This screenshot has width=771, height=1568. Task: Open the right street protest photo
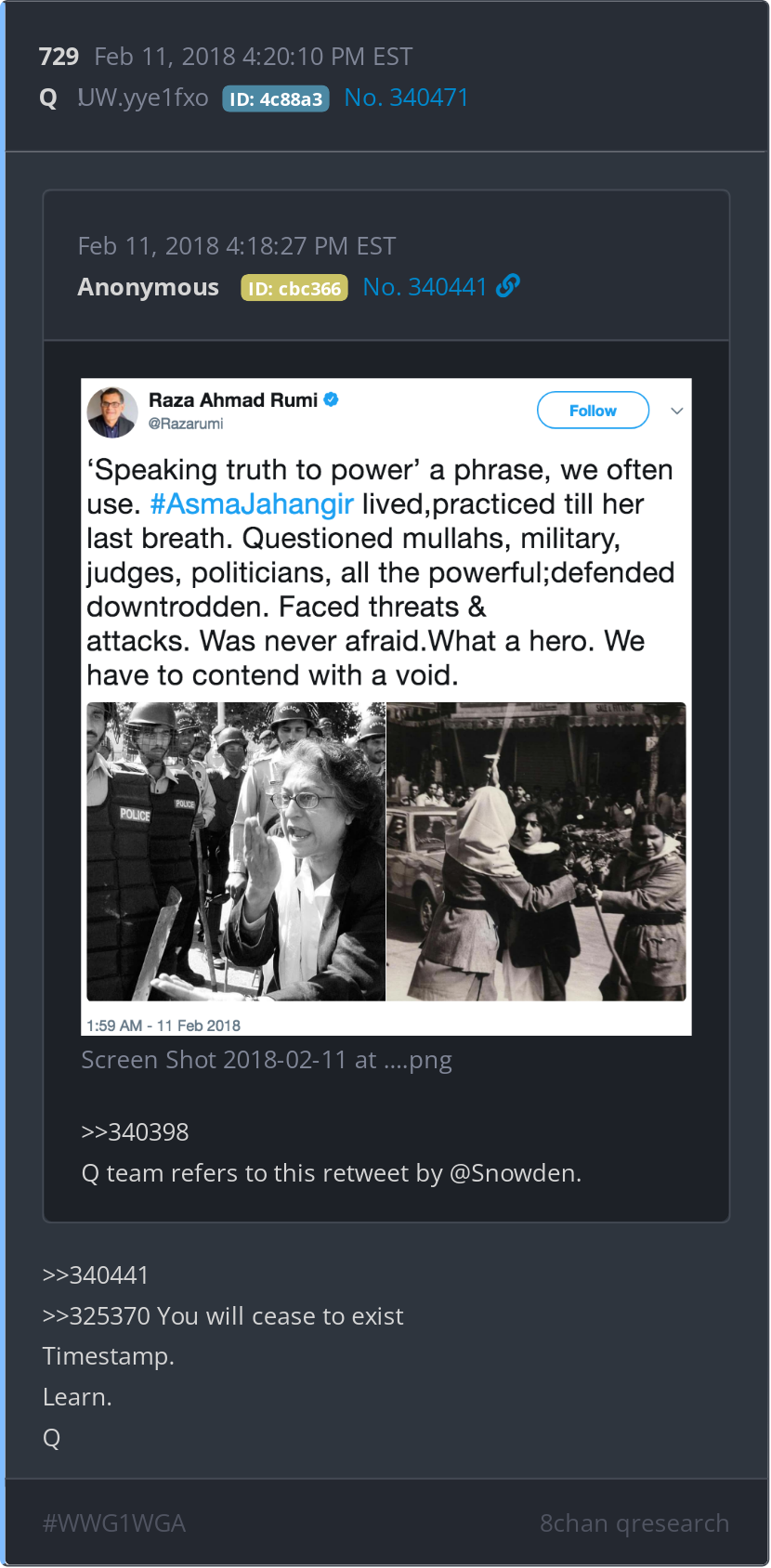pyautogui.click(x=536, y=851)
